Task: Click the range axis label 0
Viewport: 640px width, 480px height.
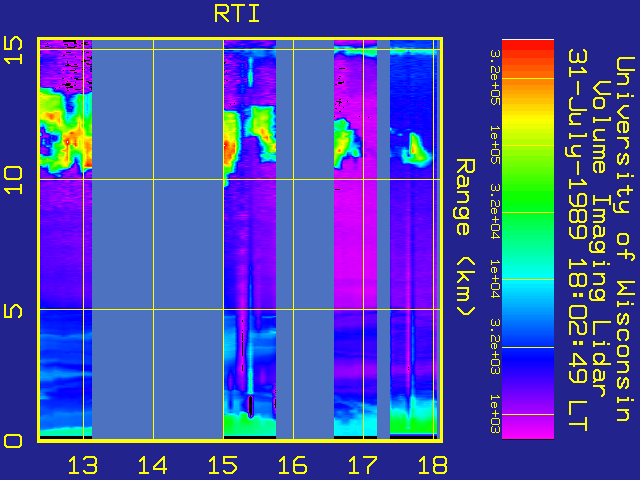Action: tap(13, 441)
